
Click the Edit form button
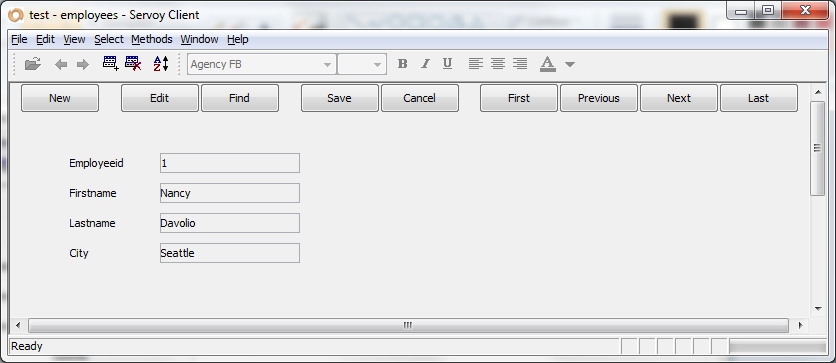point(160,98)
